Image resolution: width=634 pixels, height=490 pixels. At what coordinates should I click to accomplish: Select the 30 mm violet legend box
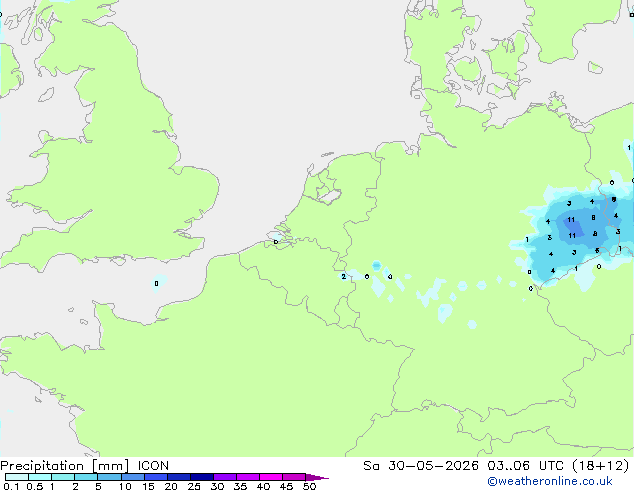(x=225, y=477)
